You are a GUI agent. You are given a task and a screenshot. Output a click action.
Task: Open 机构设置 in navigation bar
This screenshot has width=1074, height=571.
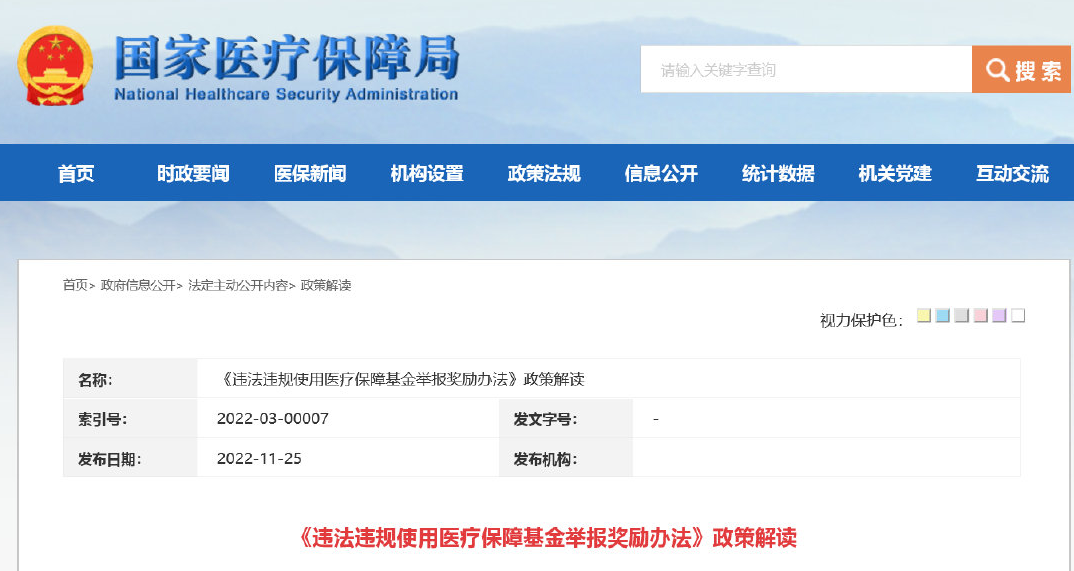[x=427, y=173]
